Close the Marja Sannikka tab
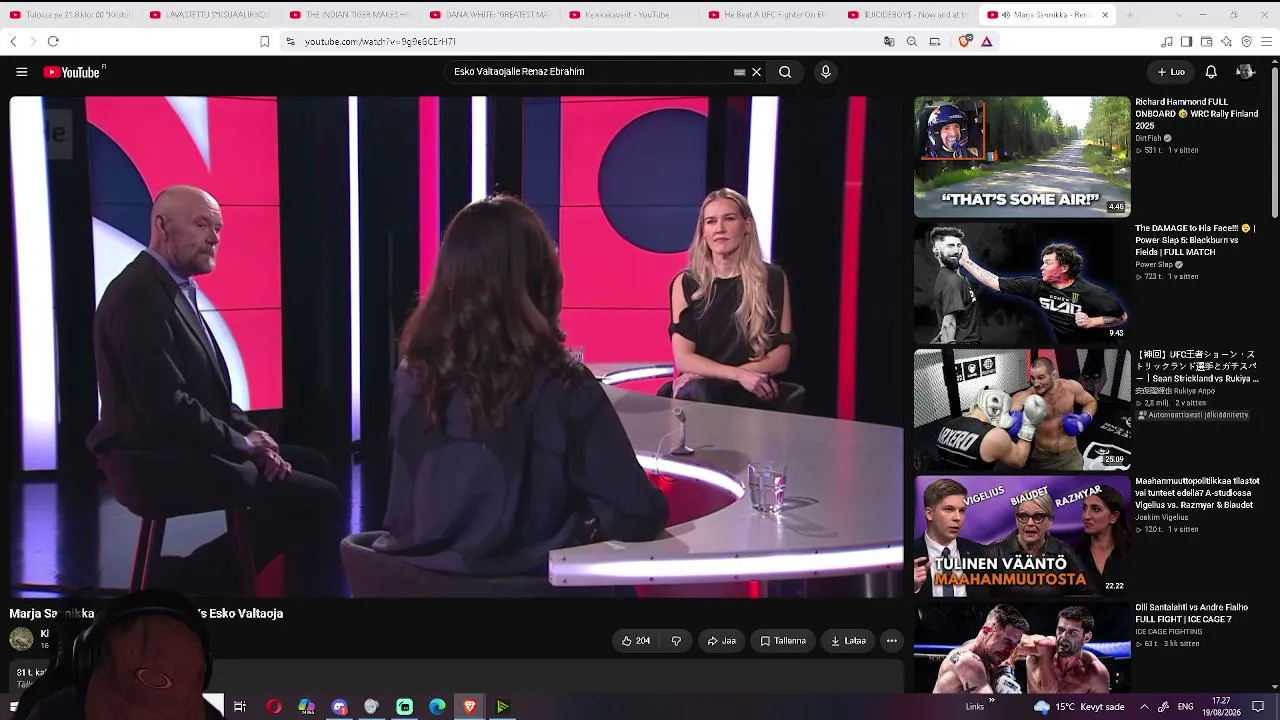The image size is (1280, 720). 1105,15
